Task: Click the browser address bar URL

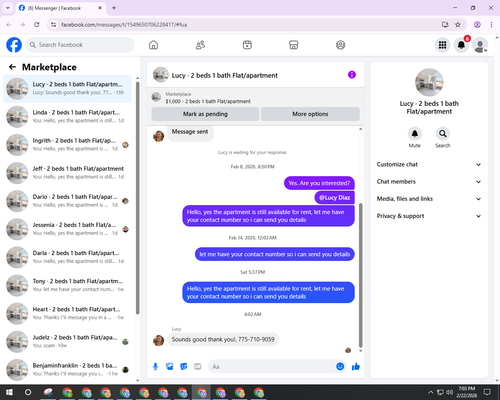Action: tap(124, 25)
